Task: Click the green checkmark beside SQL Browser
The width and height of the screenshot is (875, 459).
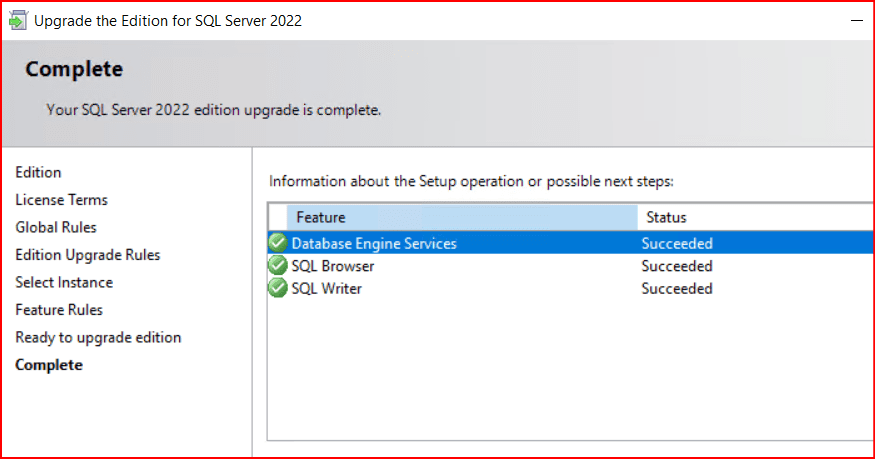Action: [278, 266]
